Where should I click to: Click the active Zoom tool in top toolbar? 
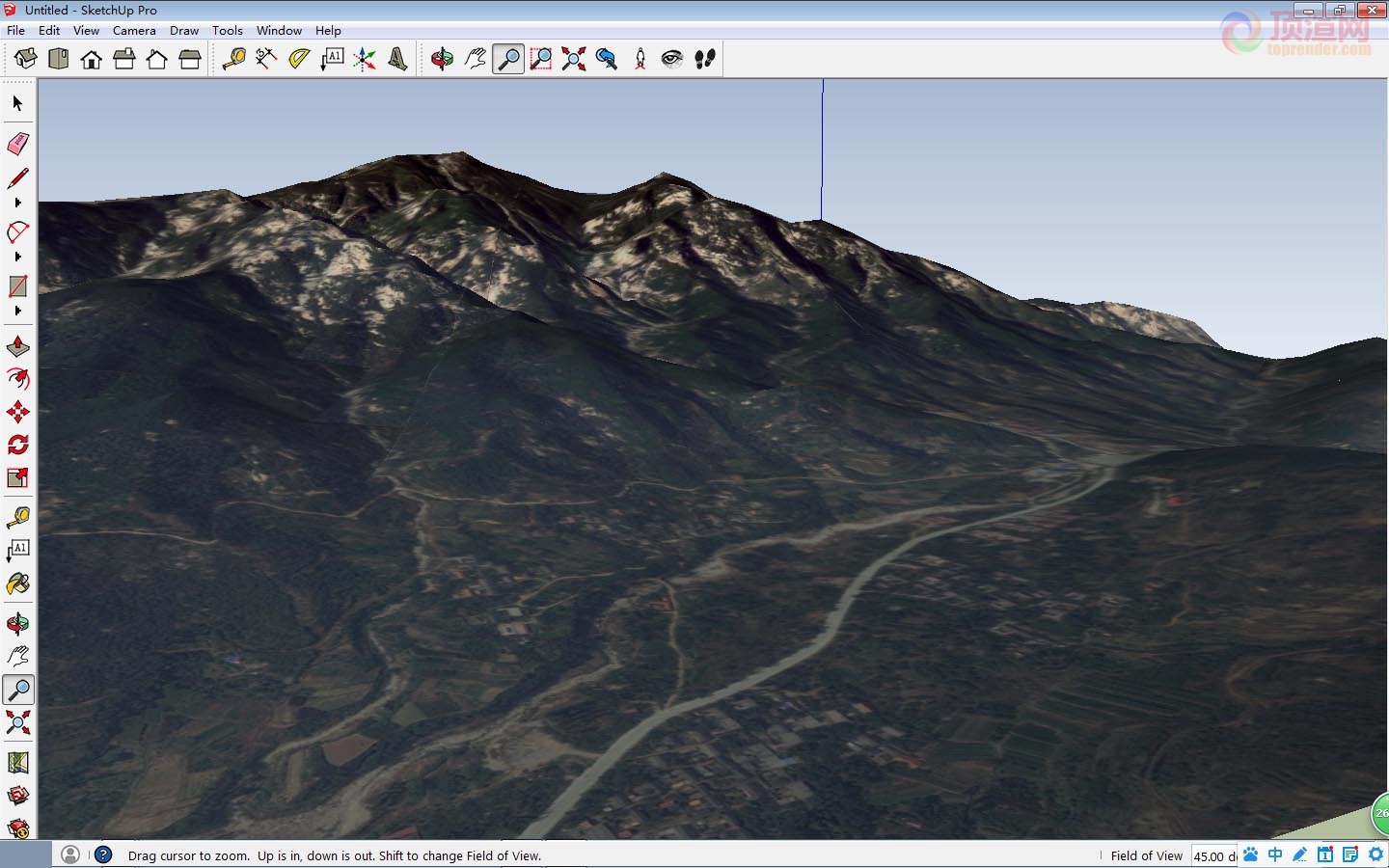[x=507, y=59]
